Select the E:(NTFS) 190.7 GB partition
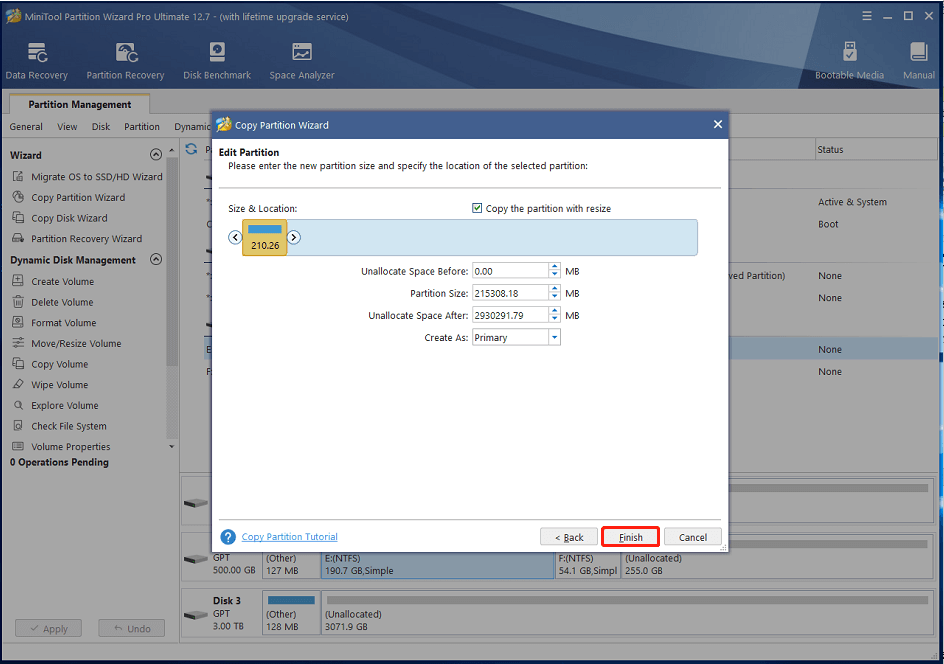This screenshot has height=664, width=944. 438,565
